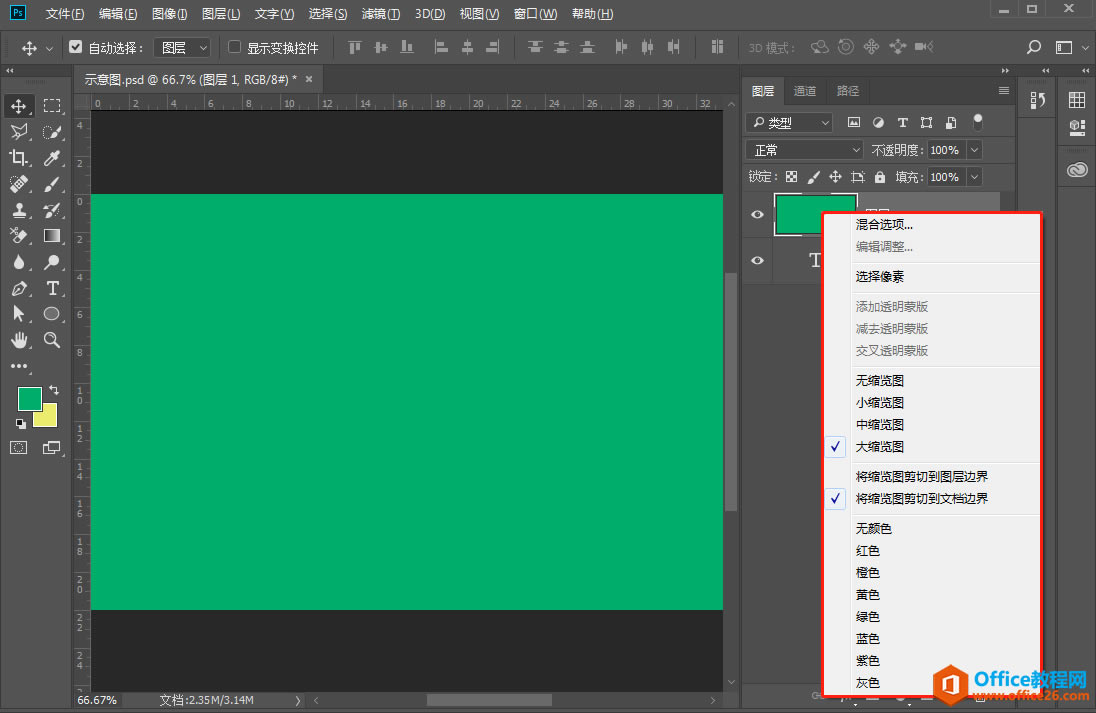
Task: Open the Filter menu
Action: pos(381,14)
